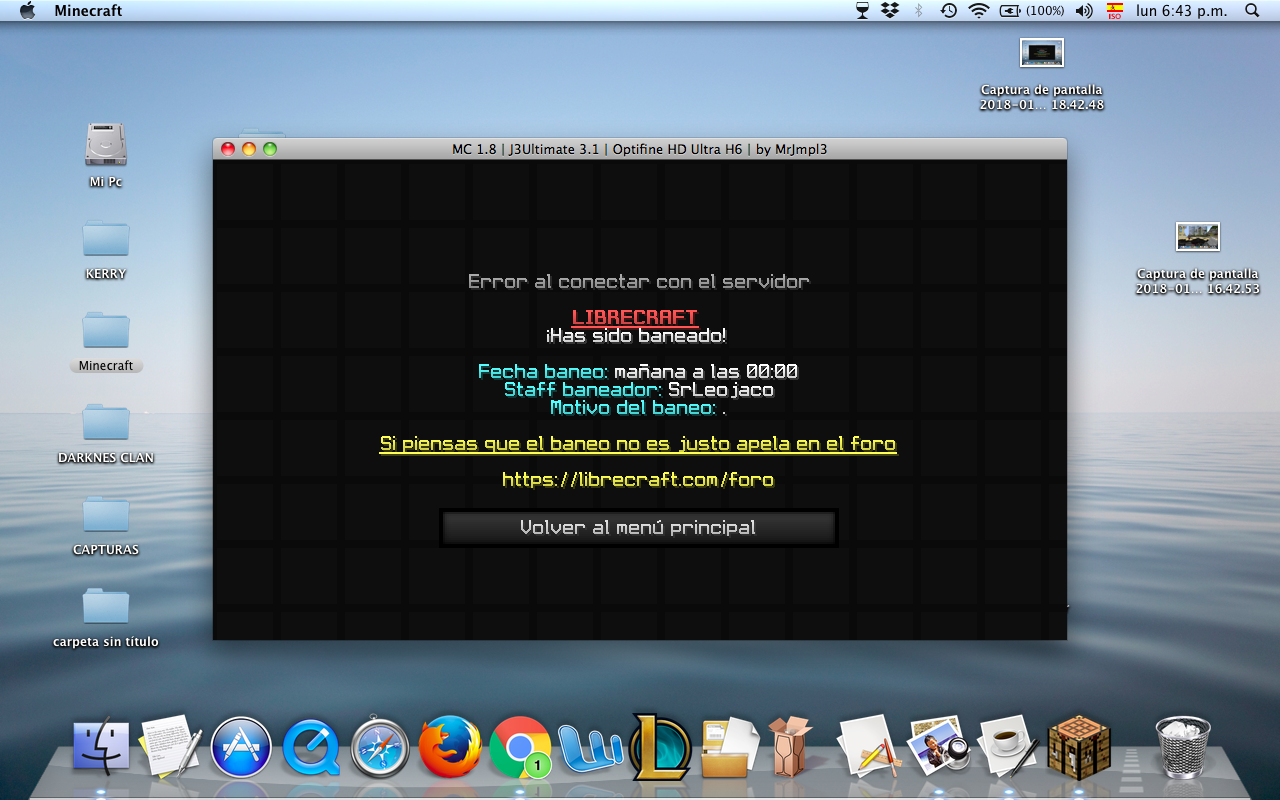Select screenshot file '18.42.48' on desktop
The height and width of the screenshot is (800, 1280).
click(x=1042, y=53)
